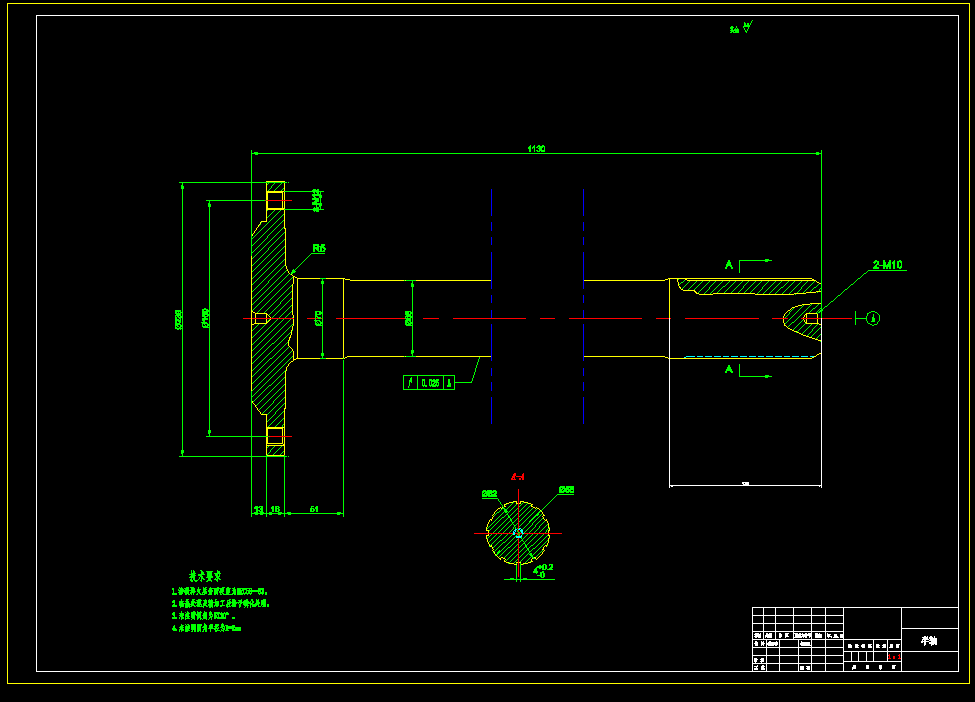975x702 pixels.
Task: Select the 0.025 runout tolerance frame
Action: coord(428,383)
